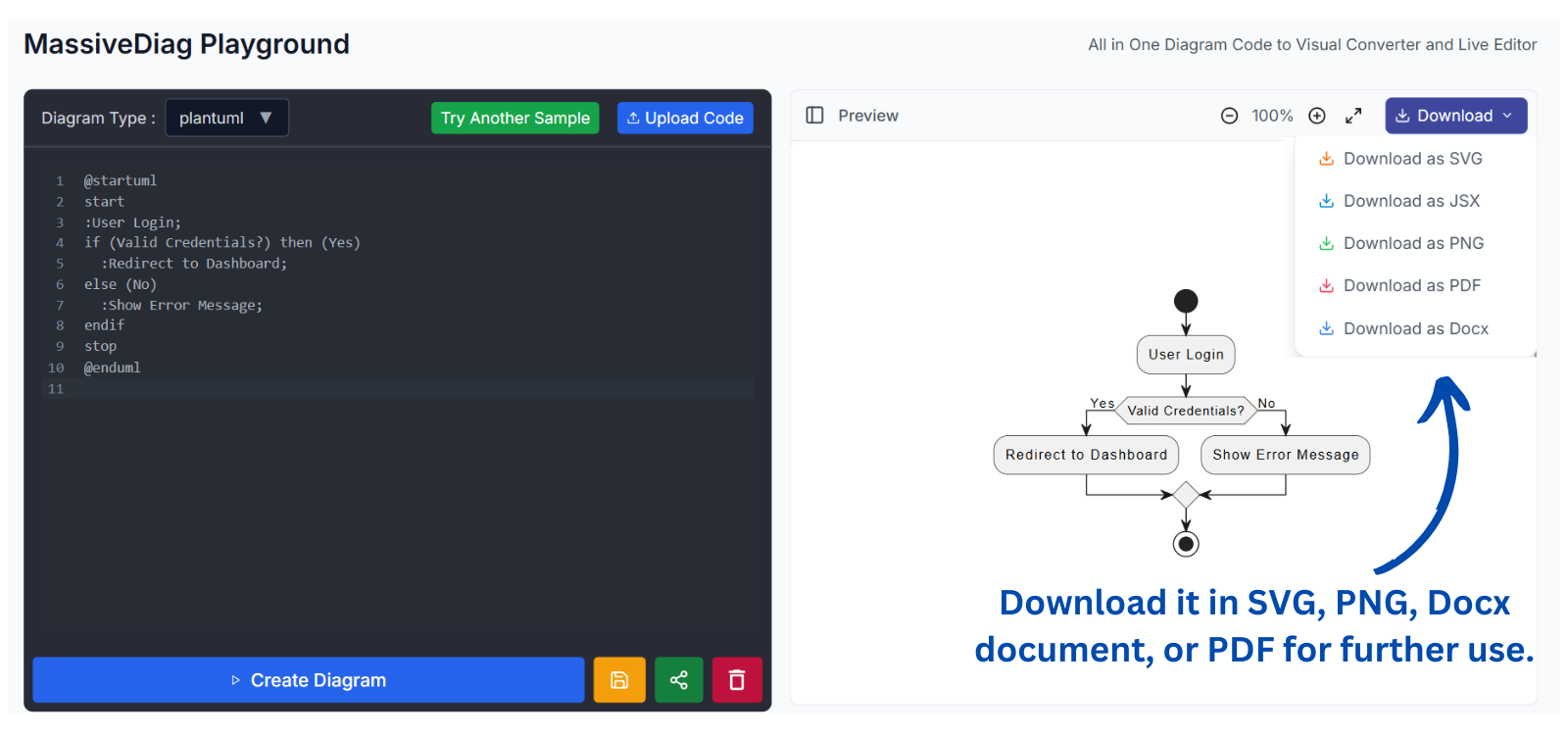The height and width of the screenshot is (735, 1568).
Task: Click the Upload Code button
Action: [x=685, y=118]
